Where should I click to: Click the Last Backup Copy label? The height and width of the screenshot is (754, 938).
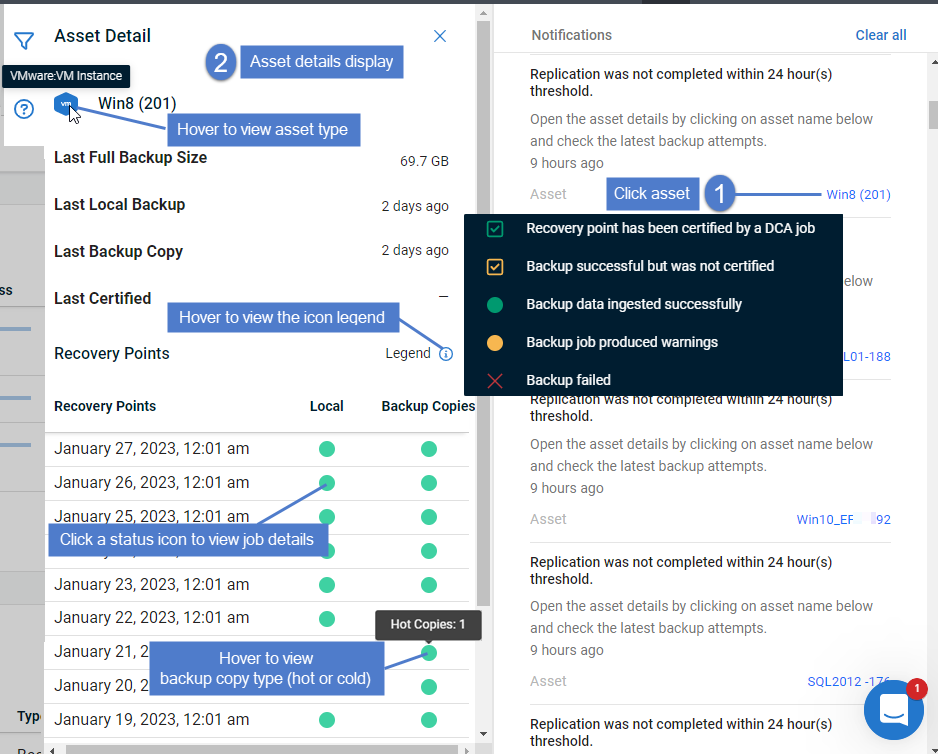[x=118, y=251]
